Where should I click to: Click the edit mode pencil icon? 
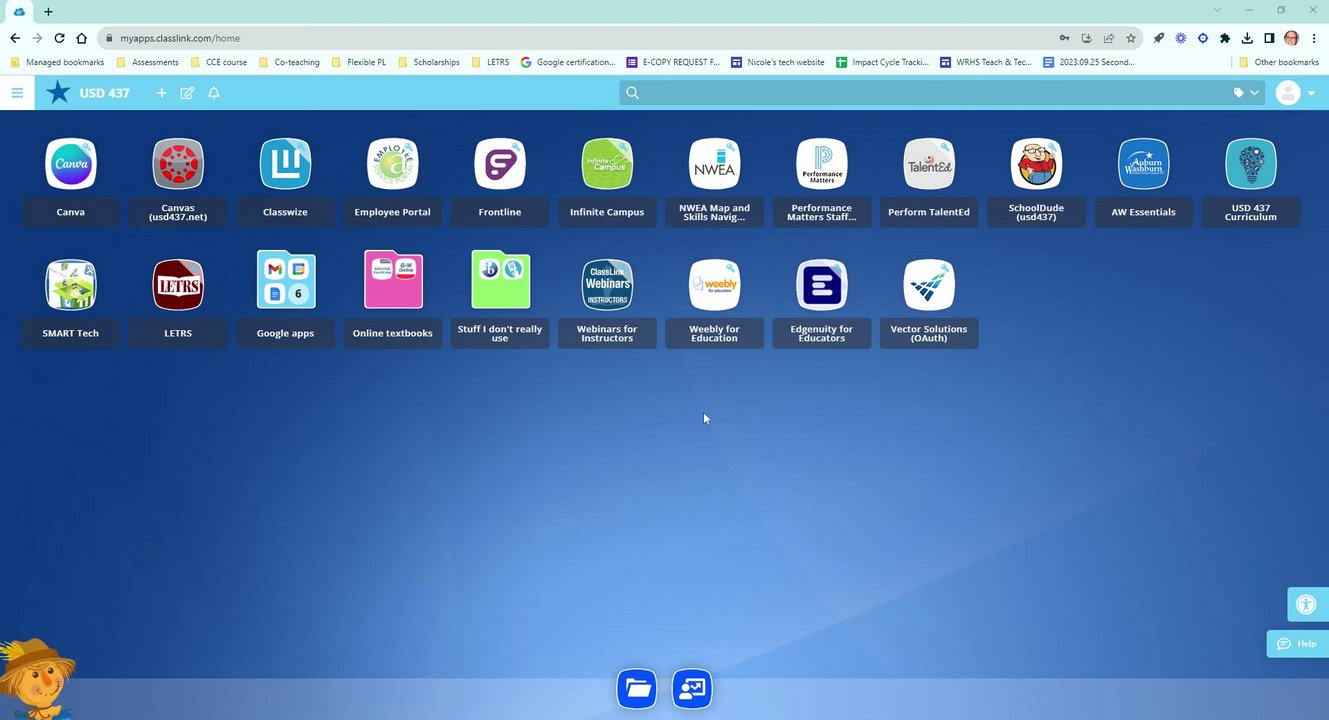(x=187, y=93)
